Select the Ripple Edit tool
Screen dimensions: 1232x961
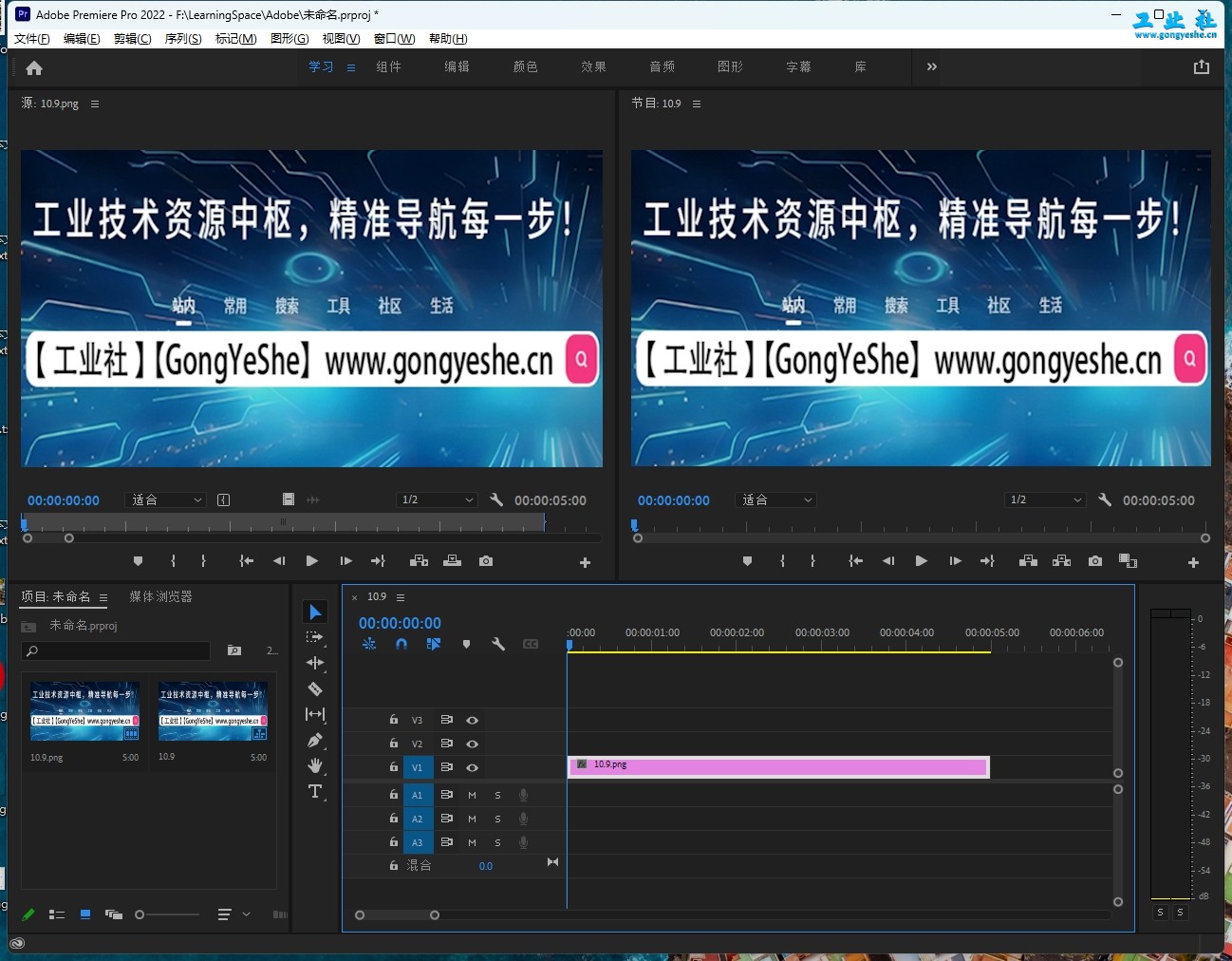(x=315, y=663)
